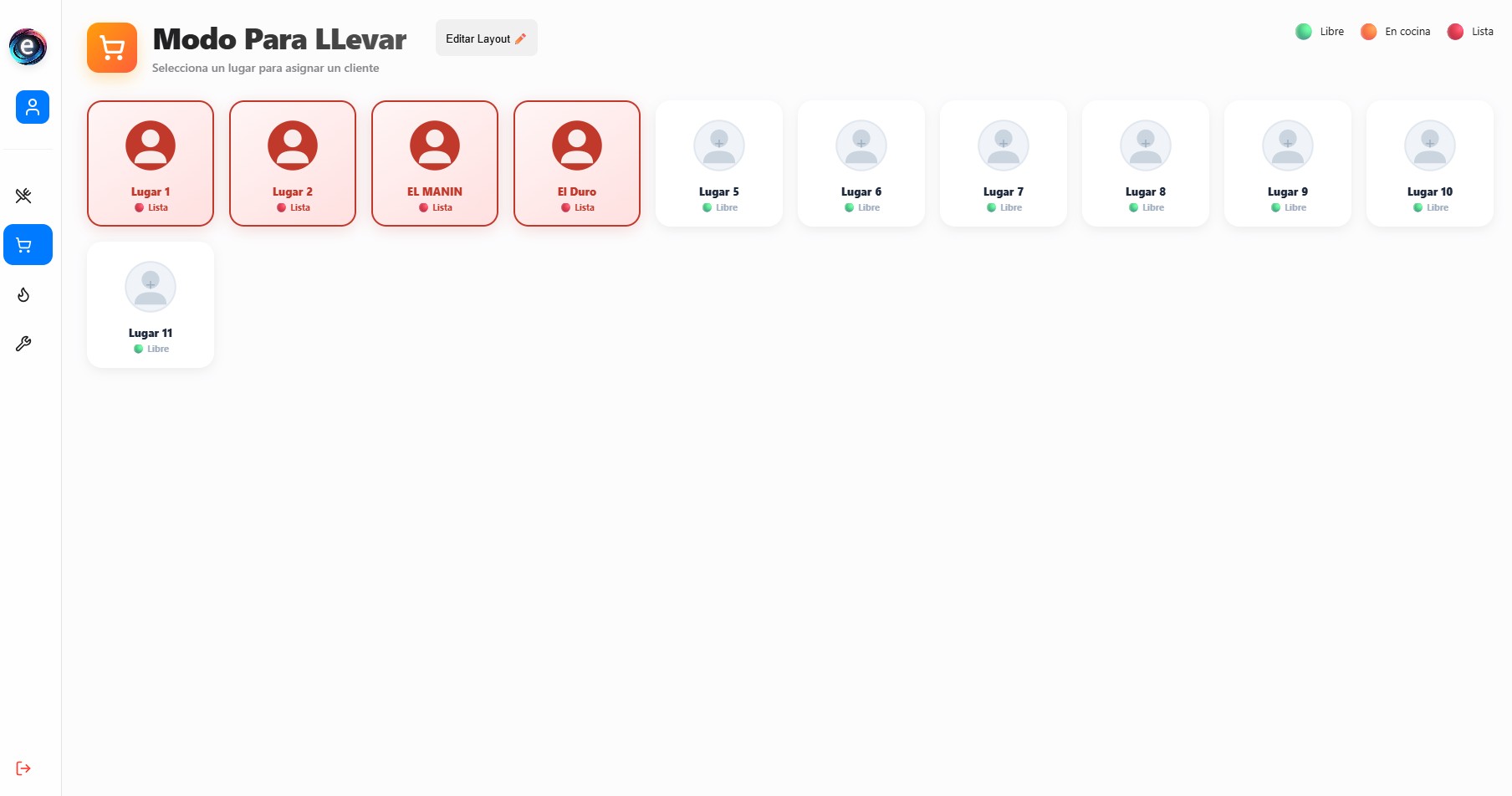The image size is (1512, 796).
Task: Select the Lugar 10 card
Action: tap(1430, 164)
